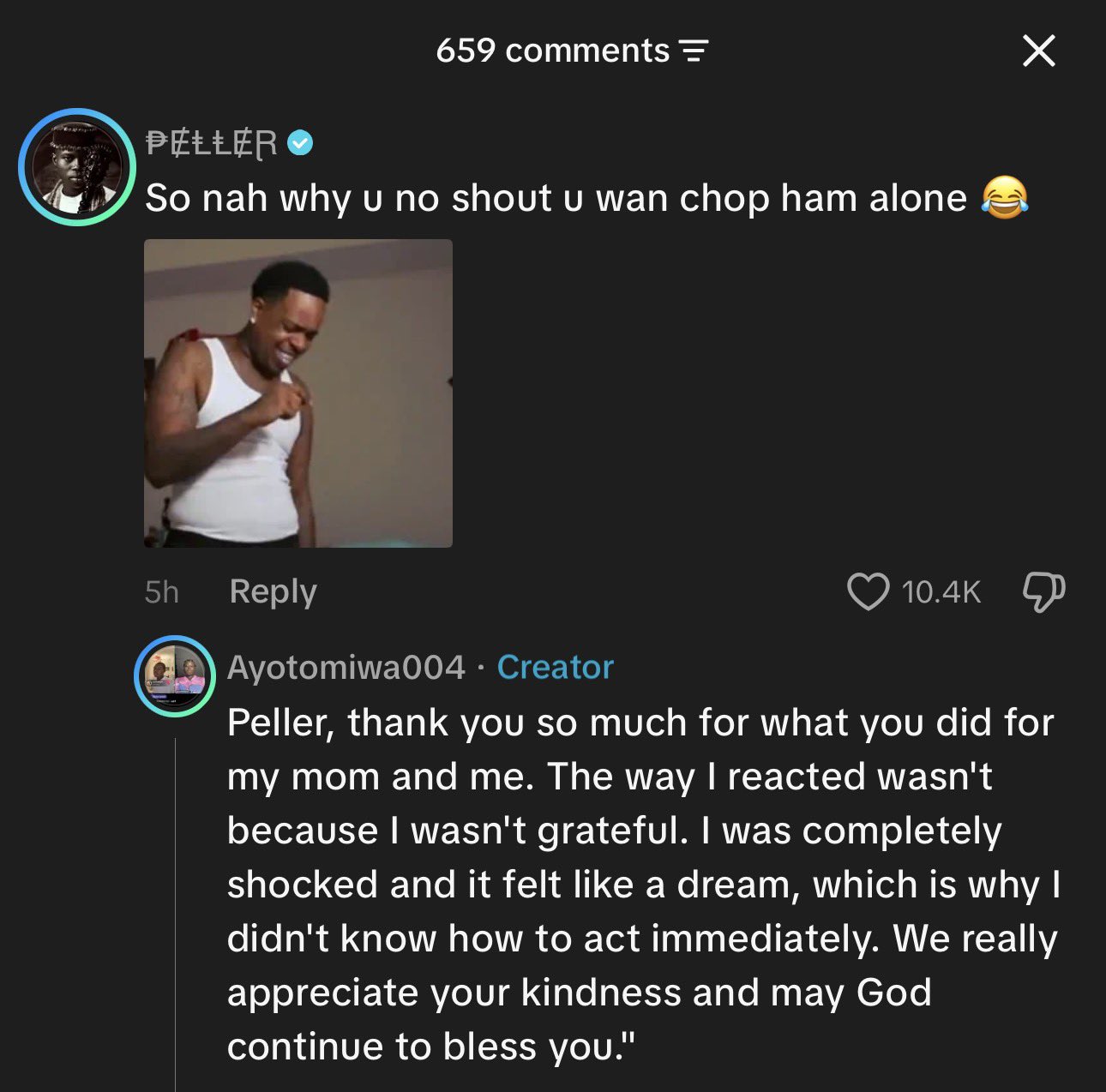Select the 659 comments header
Screen dimensions: 1106x1092
tap(553, 51)
